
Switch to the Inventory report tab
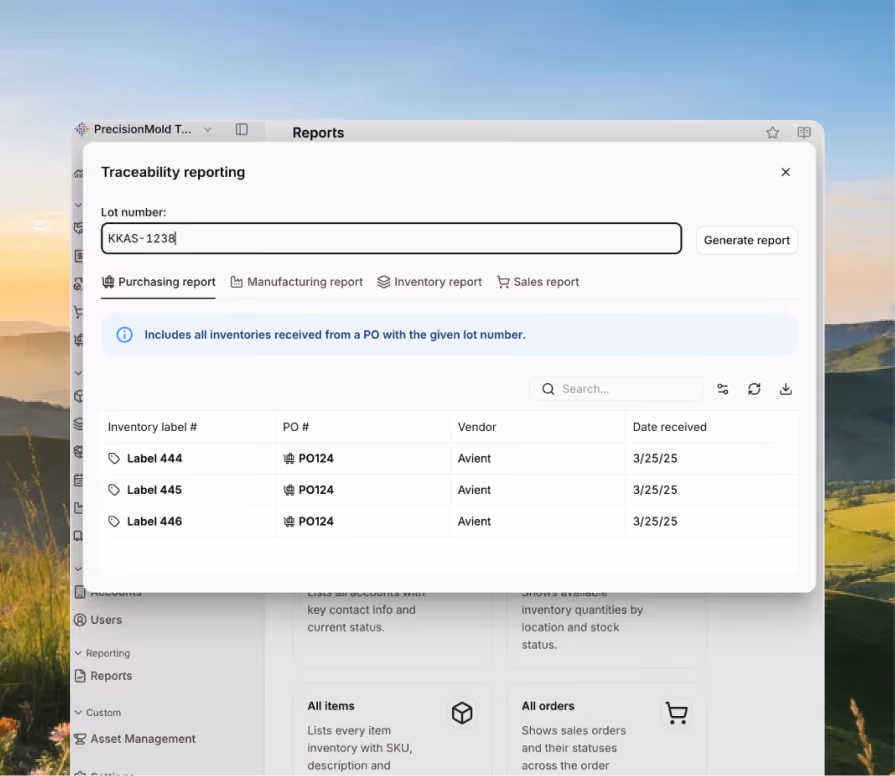point(430,282)
